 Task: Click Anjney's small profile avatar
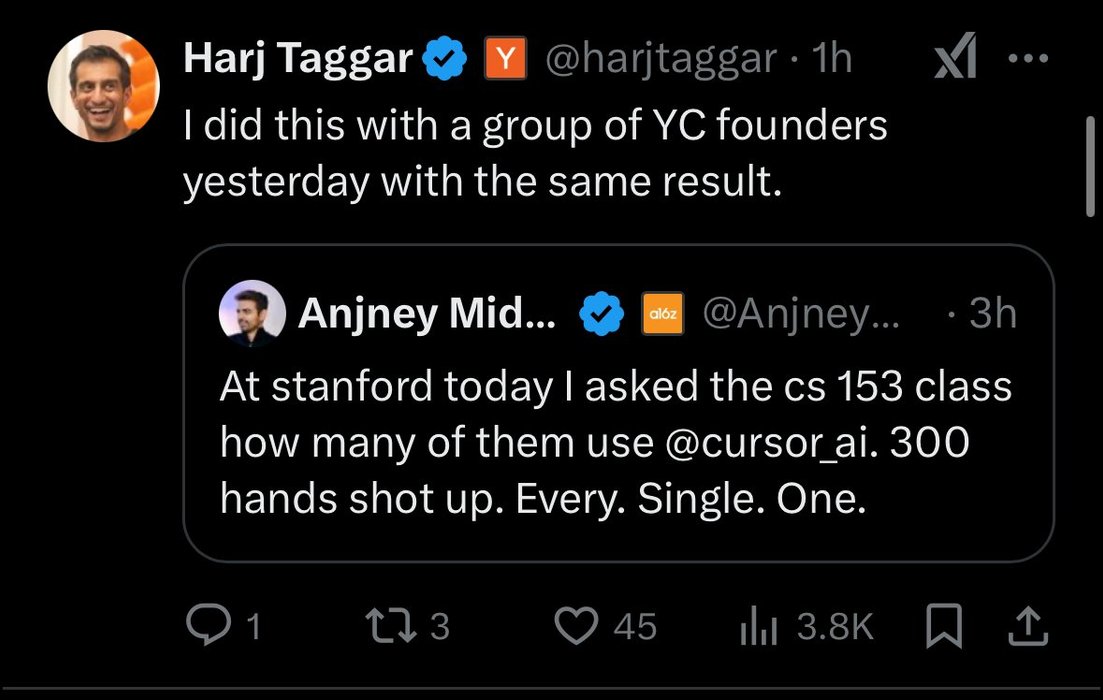pos(250,313)
